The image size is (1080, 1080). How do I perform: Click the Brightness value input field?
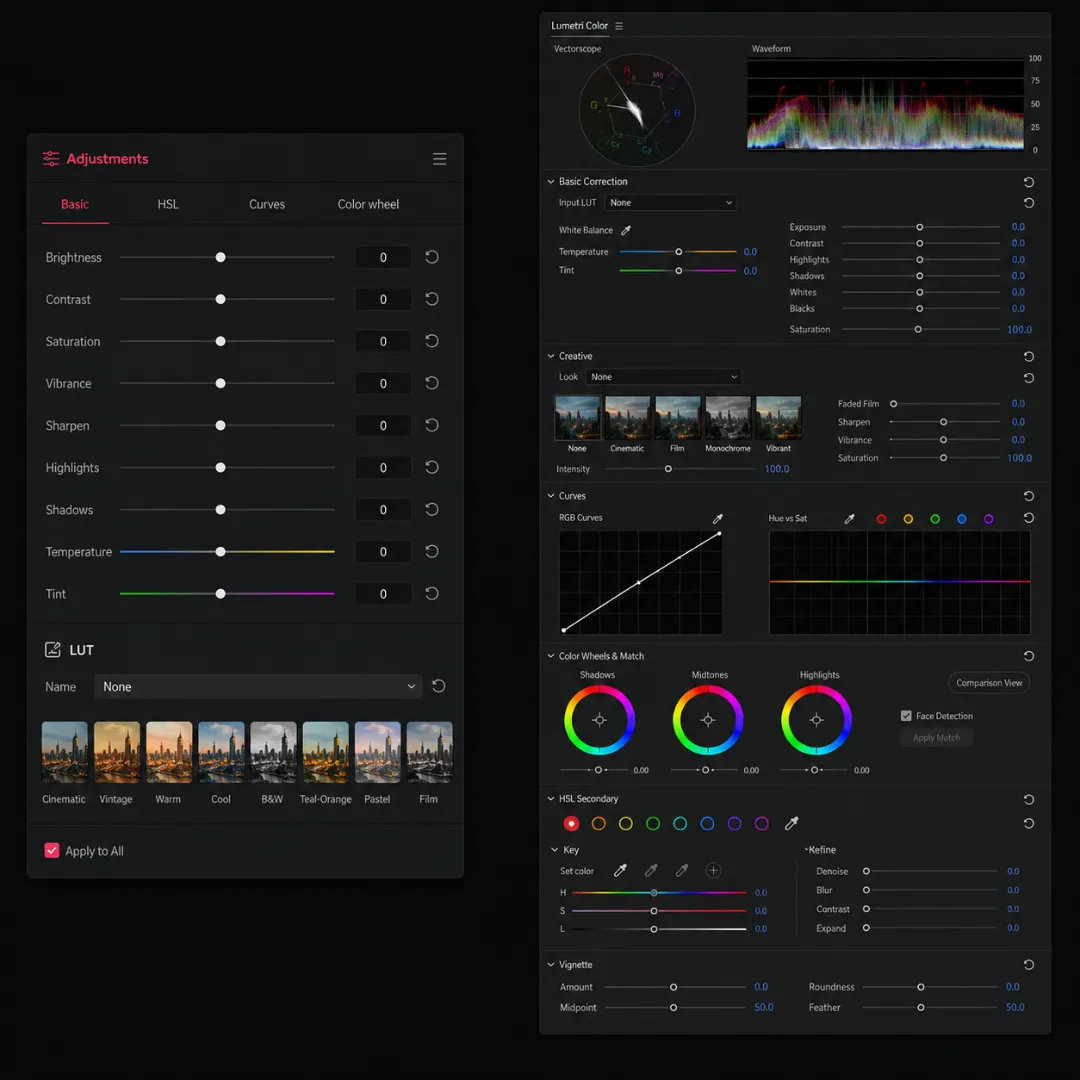click(x=383, y=257)
